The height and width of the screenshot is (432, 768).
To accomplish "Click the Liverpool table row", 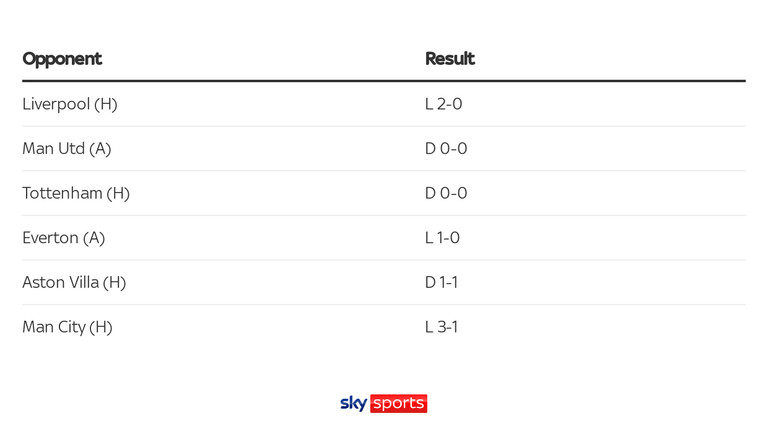I will pos(384,104).
